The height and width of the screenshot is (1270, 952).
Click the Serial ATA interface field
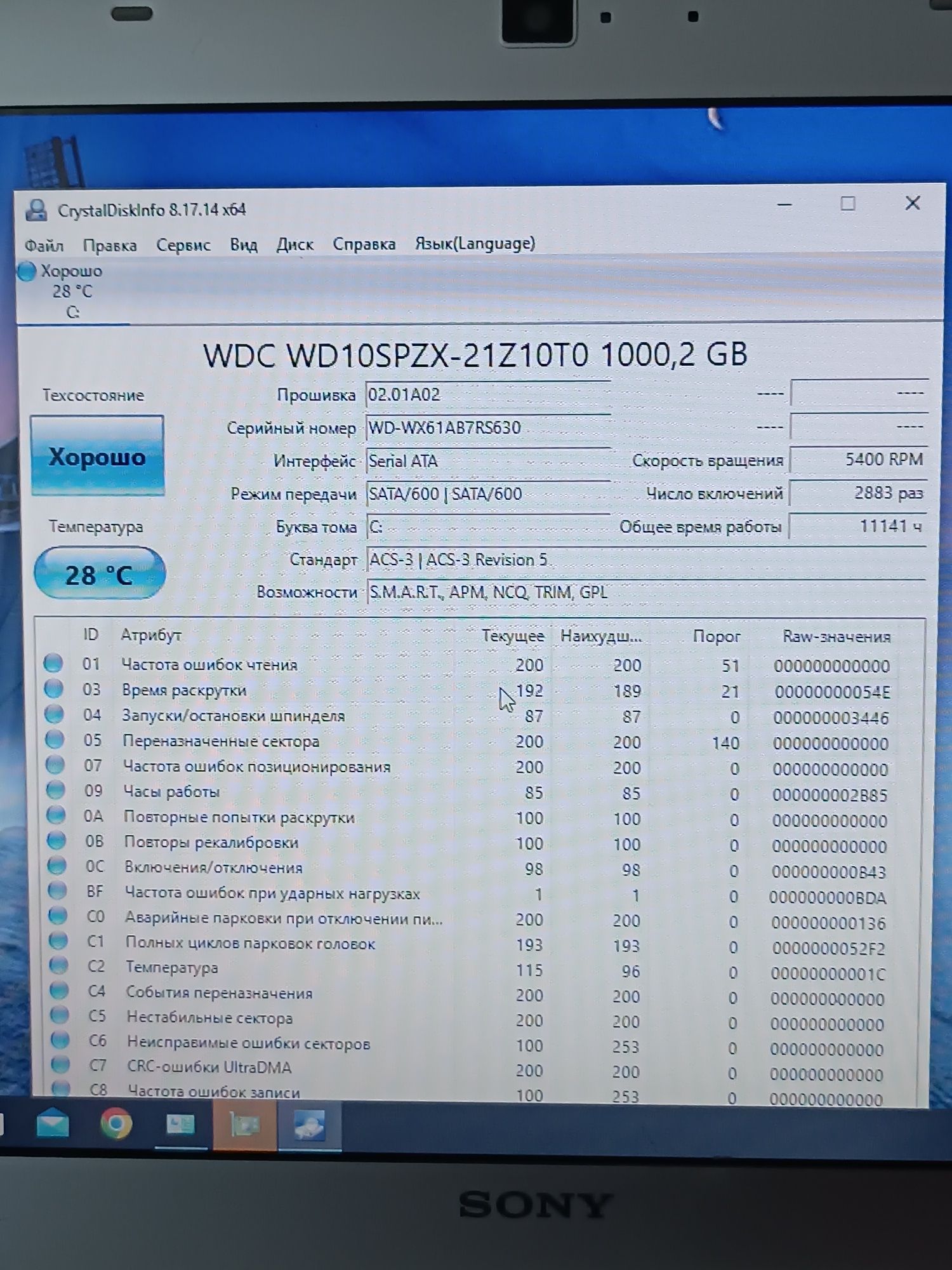(488, 461)
